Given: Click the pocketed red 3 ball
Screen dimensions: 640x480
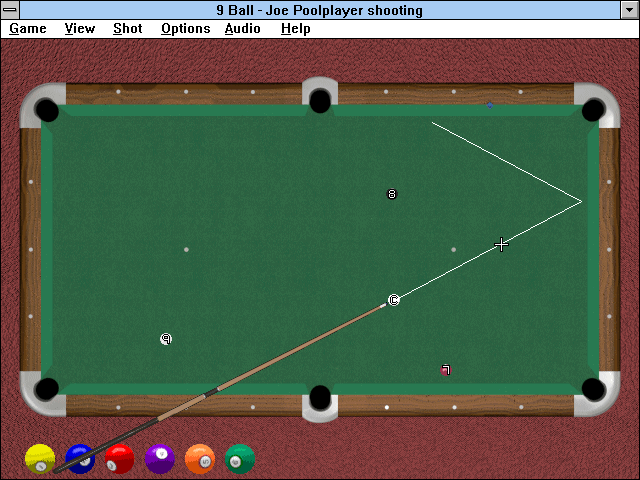Looking at the screenshot, I should click(x=120, y=459).
